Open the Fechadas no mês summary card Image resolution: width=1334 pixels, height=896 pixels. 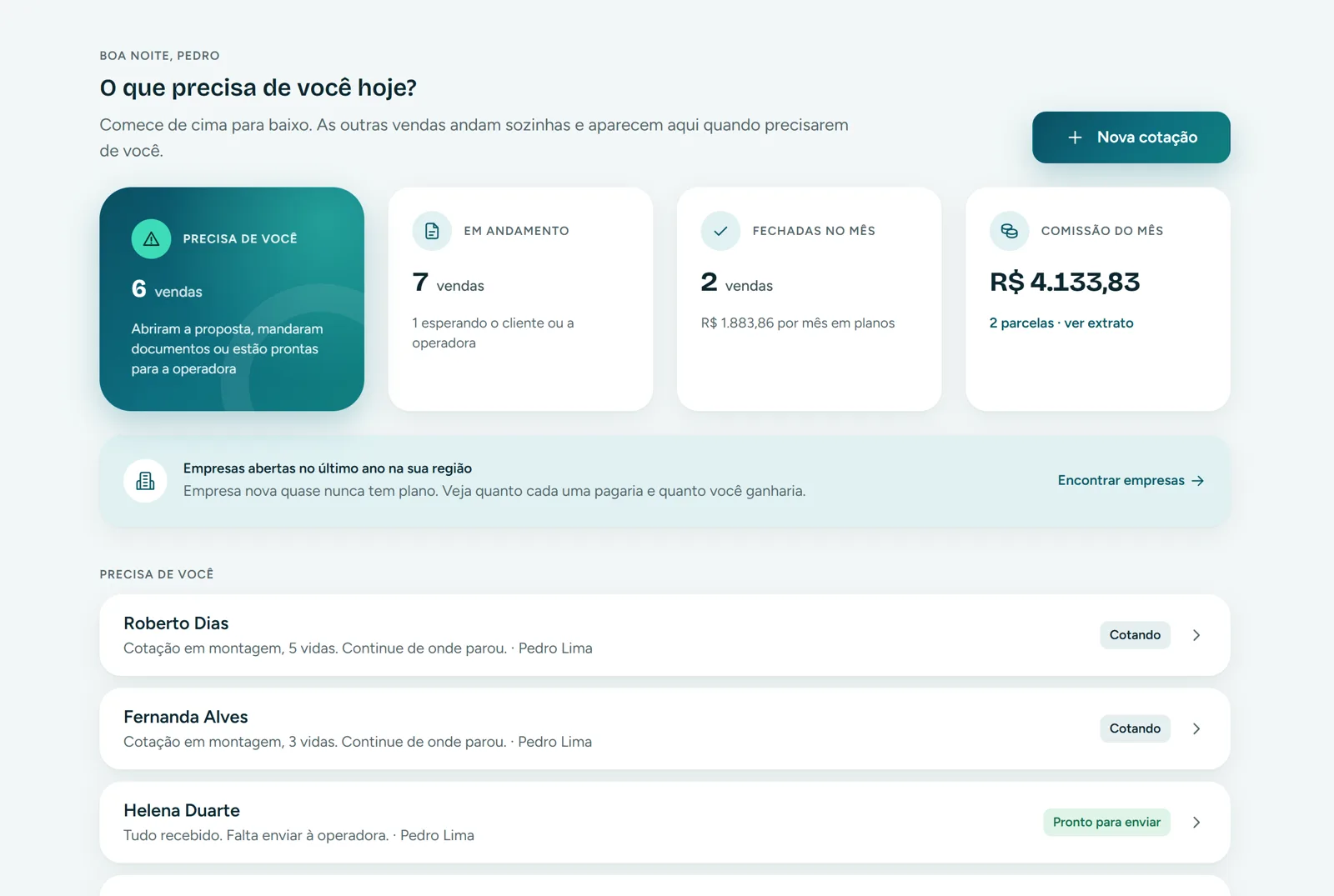pos(809,299)
